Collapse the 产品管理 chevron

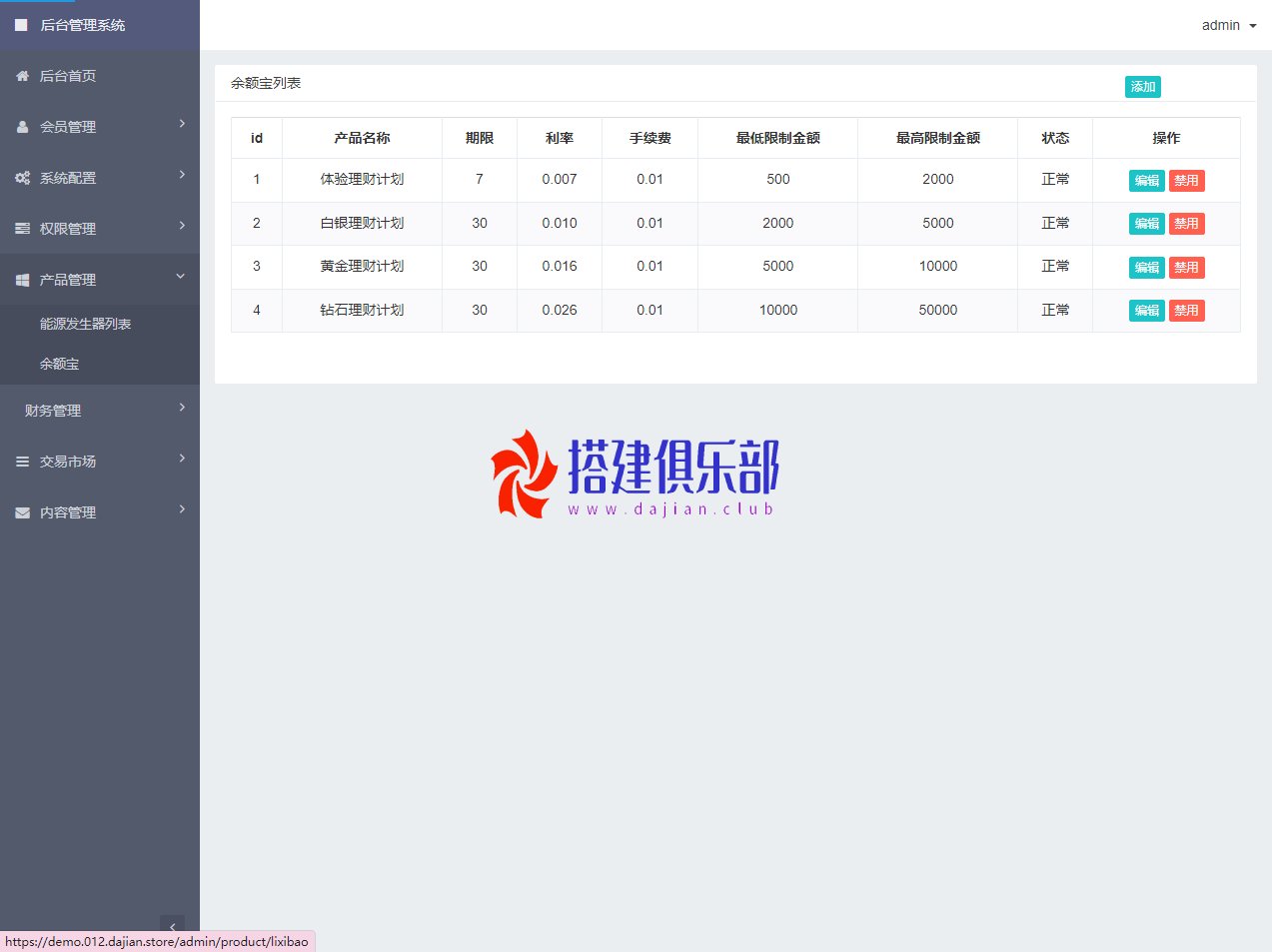pyautogui.click(x=181, y=277)
